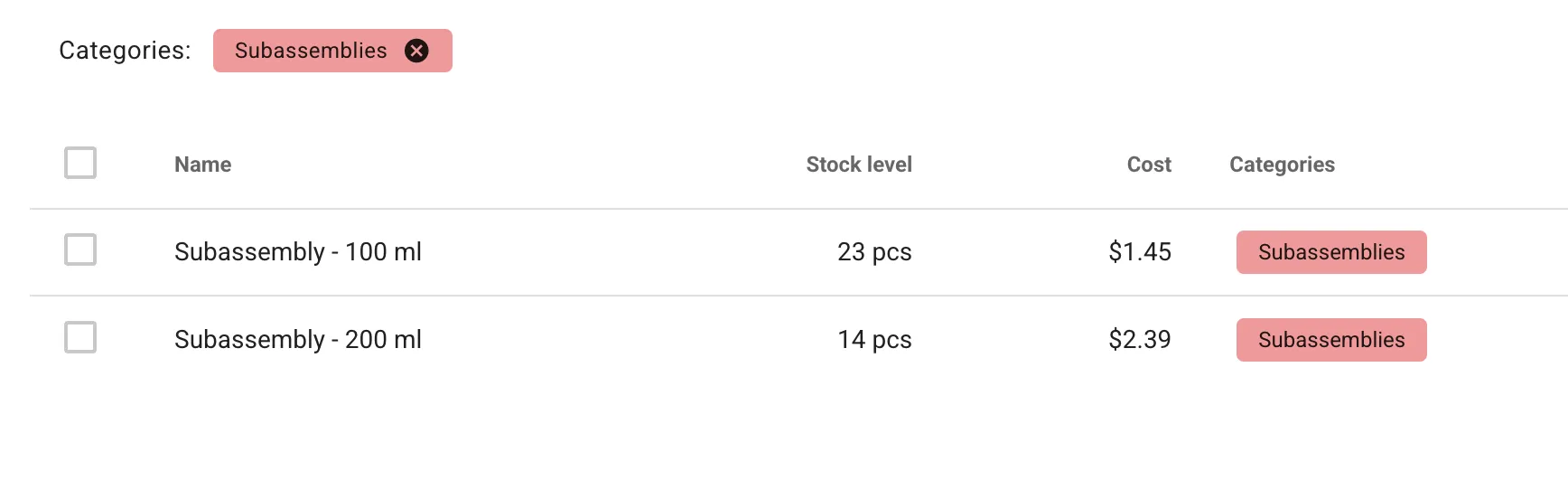Viewport: 1568px width, 499px height.
Task: Sort table by Cost header
Action: (1148, 165)
